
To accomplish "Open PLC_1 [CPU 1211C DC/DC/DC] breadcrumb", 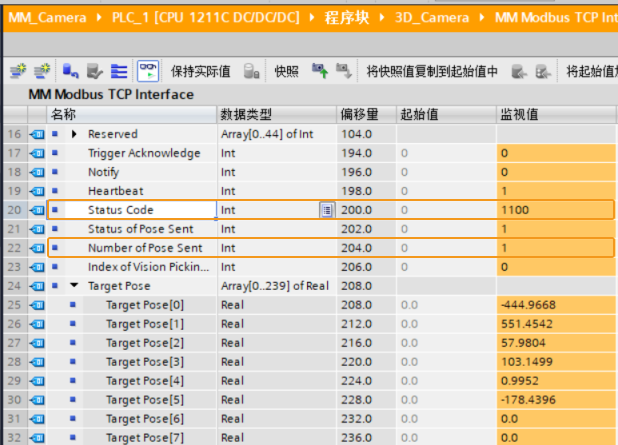I will point(205,18).
